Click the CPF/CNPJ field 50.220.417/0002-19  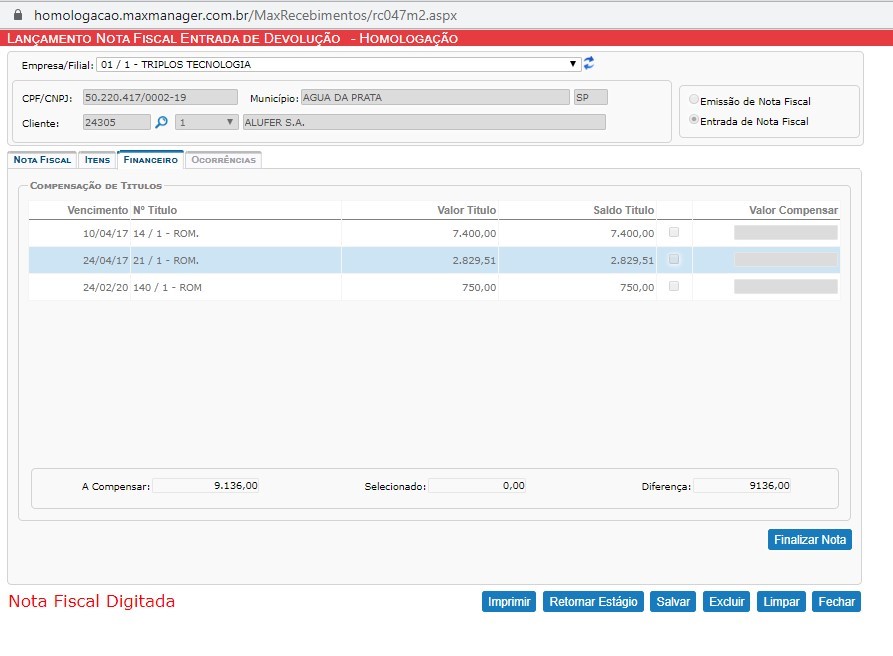click(160, 97)
